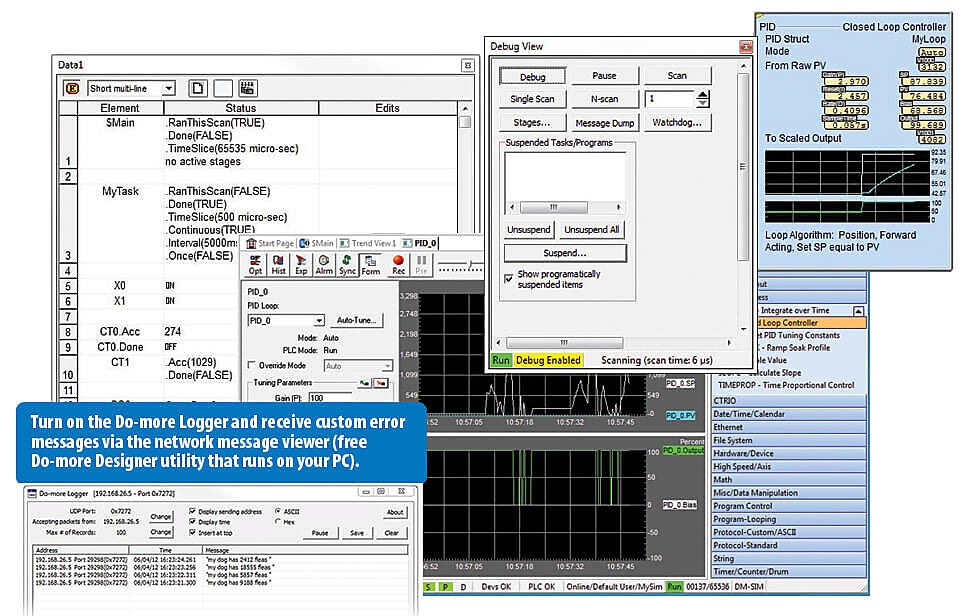Click the Hist toolbar icon
This screenshot has height=616, width=969.
[x=278, y=265]
